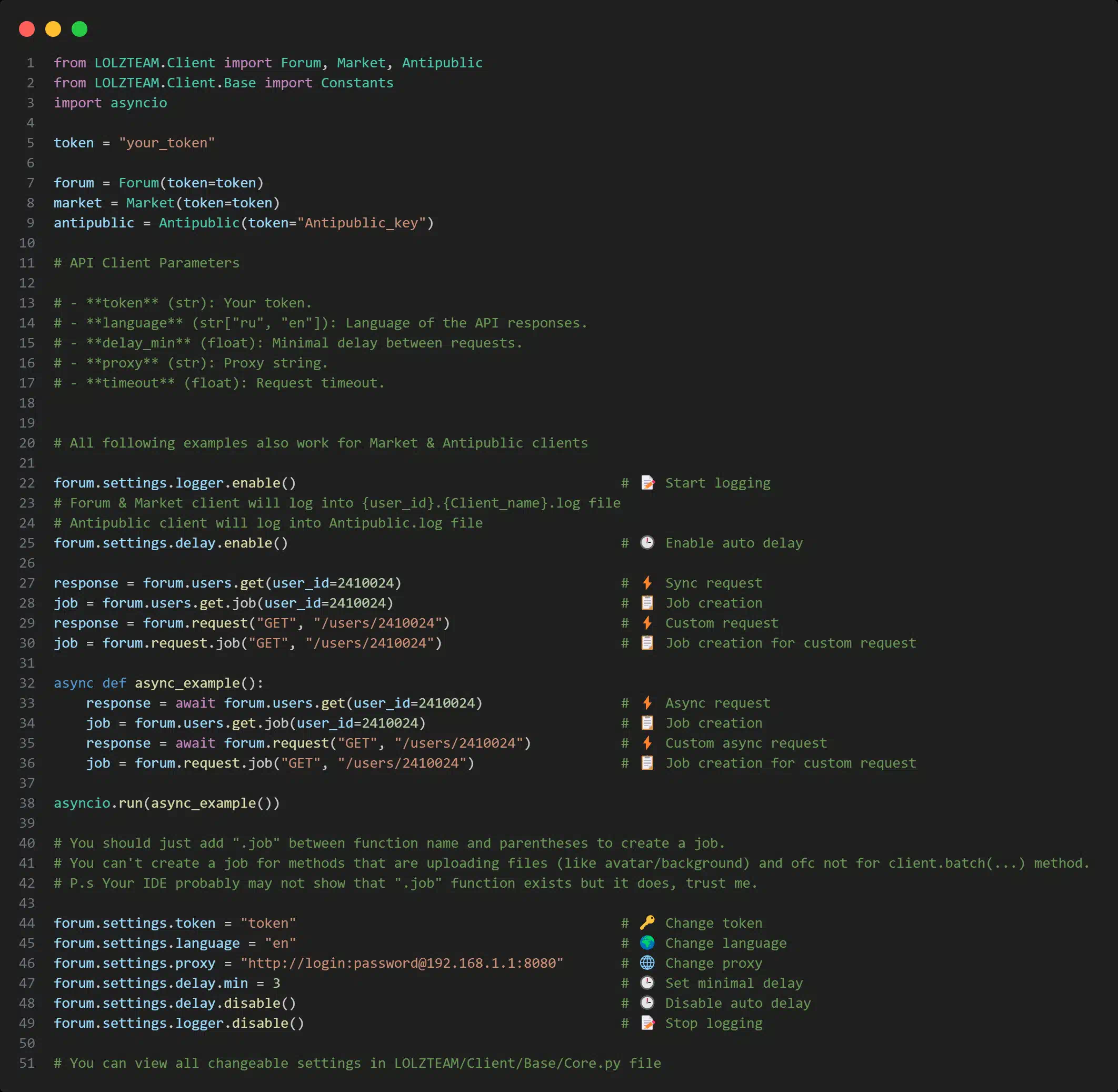Click the lightning emoji beside Sync request
This screenshot has width=1118, height=1092.
click(647, 583)
